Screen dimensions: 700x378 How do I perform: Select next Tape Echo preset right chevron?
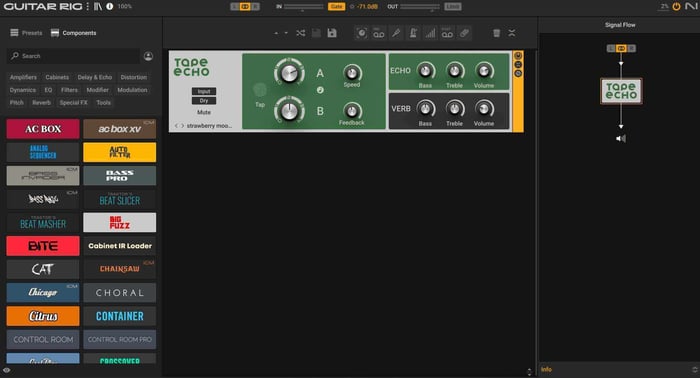click(x=182, y=126)
